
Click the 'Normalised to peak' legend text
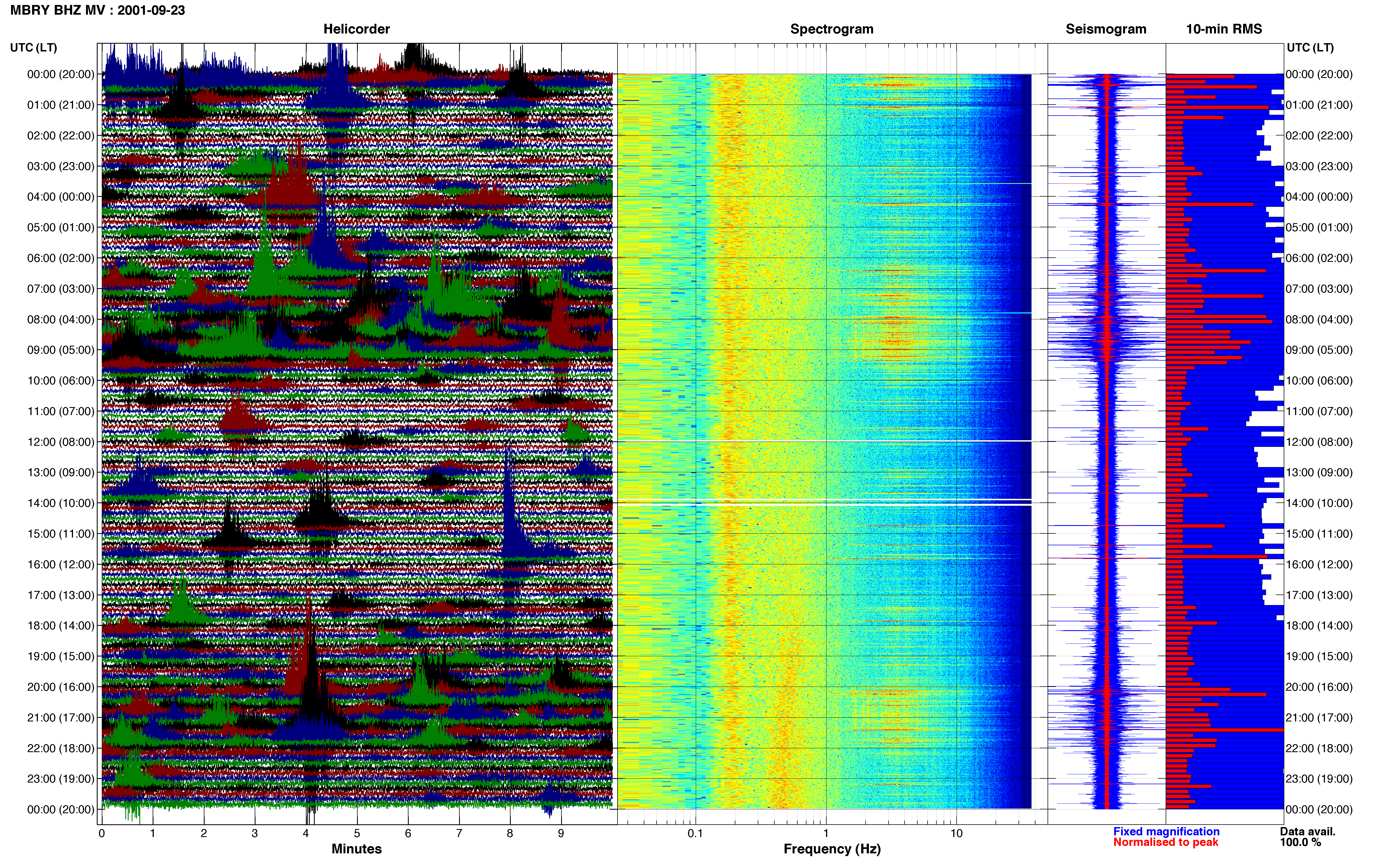click(1166, 842)
